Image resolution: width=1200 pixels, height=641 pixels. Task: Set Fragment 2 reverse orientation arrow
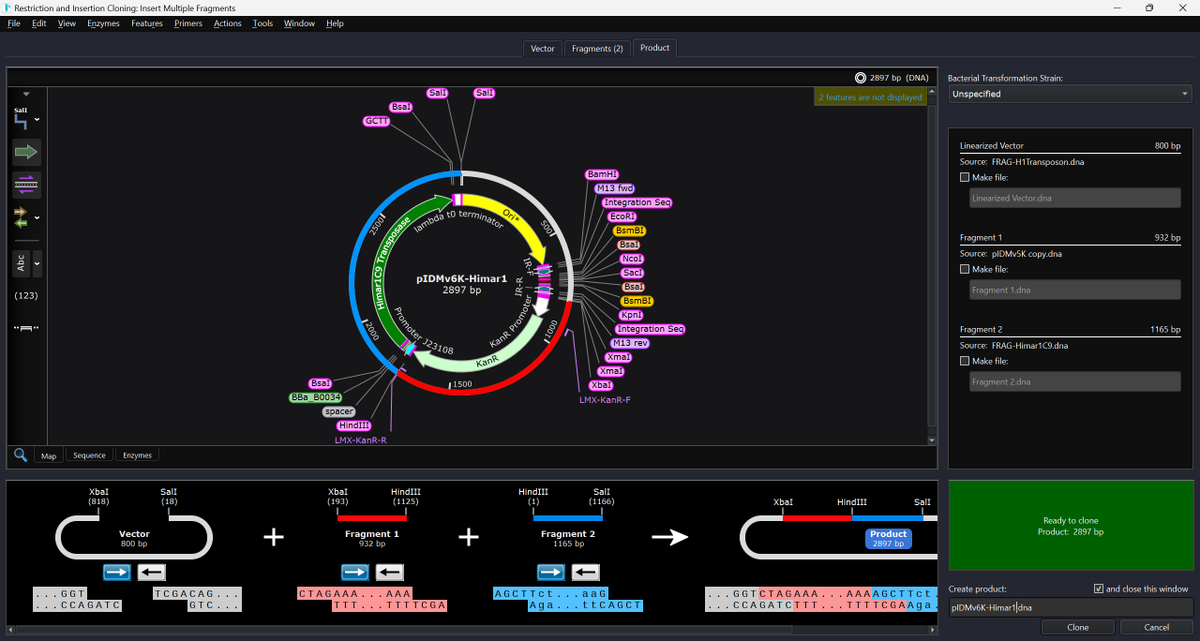coord(585,572)
